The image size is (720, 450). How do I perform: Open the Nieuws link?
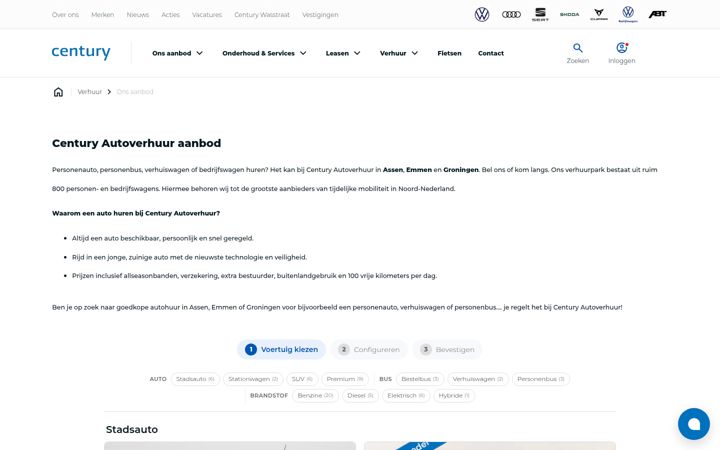(138, 15)
